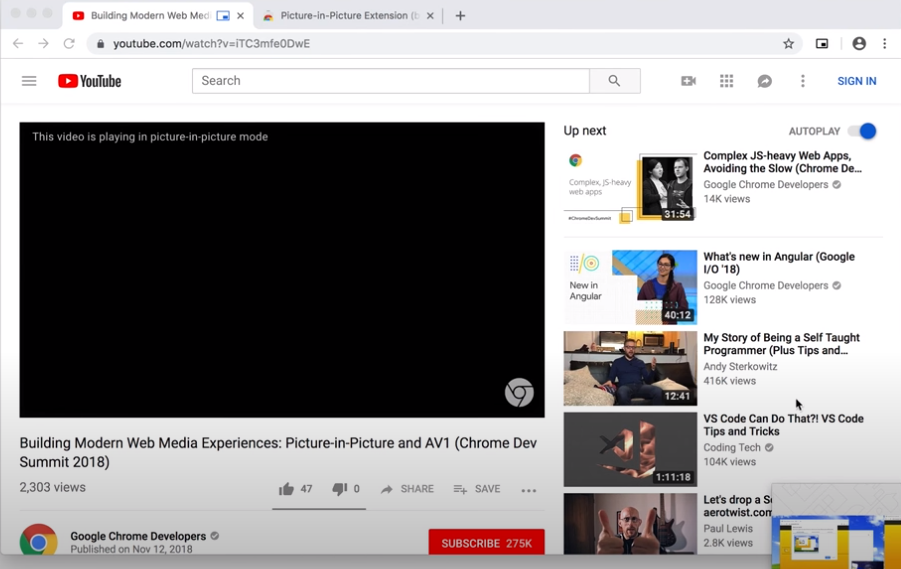Open Complex JS-heavy Web Apps thumbnail
This screenshot has width=901, height=569.
click(x=630, y=187)
